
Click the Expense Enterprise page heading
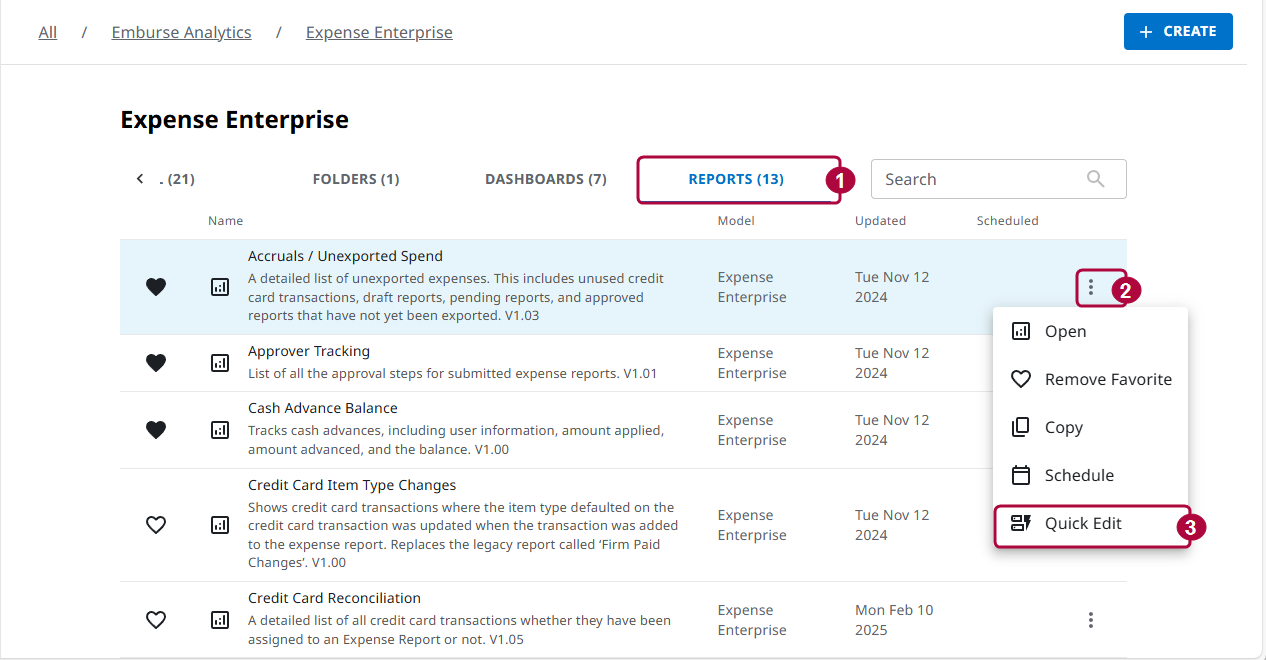pyautogui.click(x=235, y=120)
